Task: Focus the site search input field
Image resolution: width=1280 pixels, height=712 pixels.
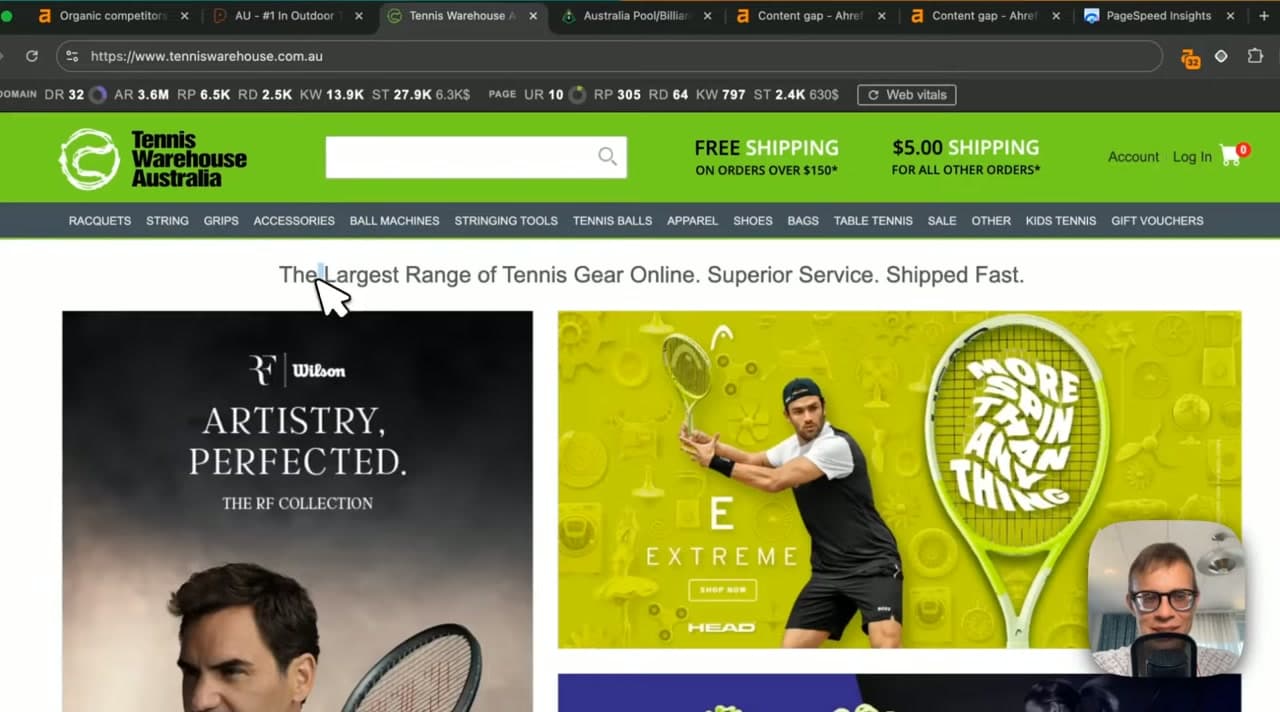Action: point(462,157)
